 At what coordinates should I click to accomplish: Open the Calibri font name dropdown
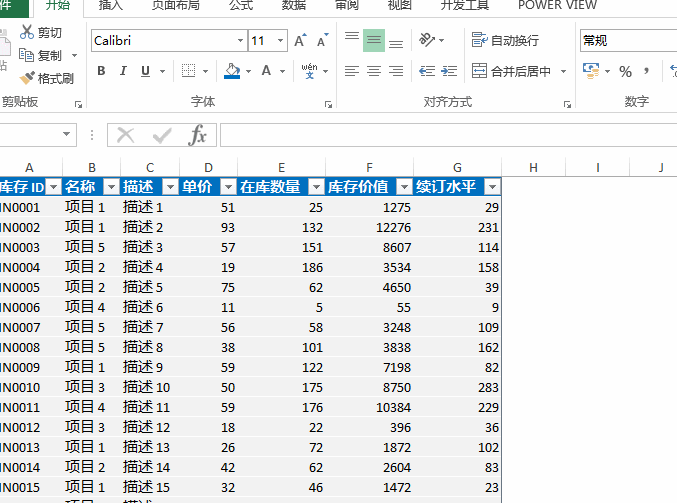point(240,41)
